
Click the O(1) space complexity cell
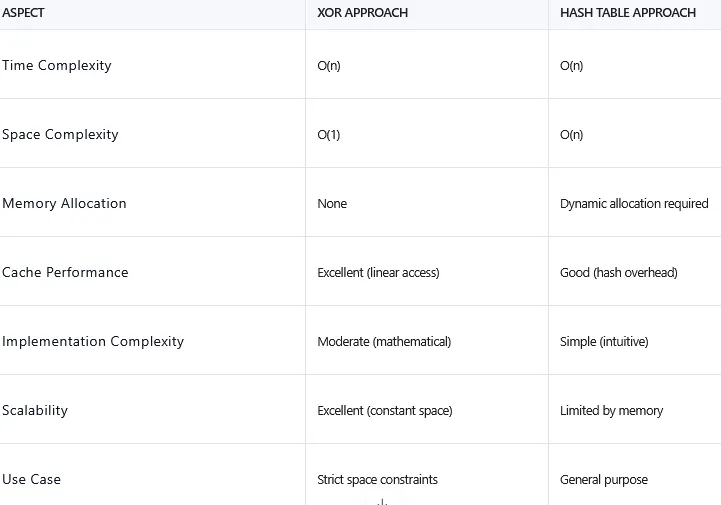pyautogui.click(x=329, y=135)
